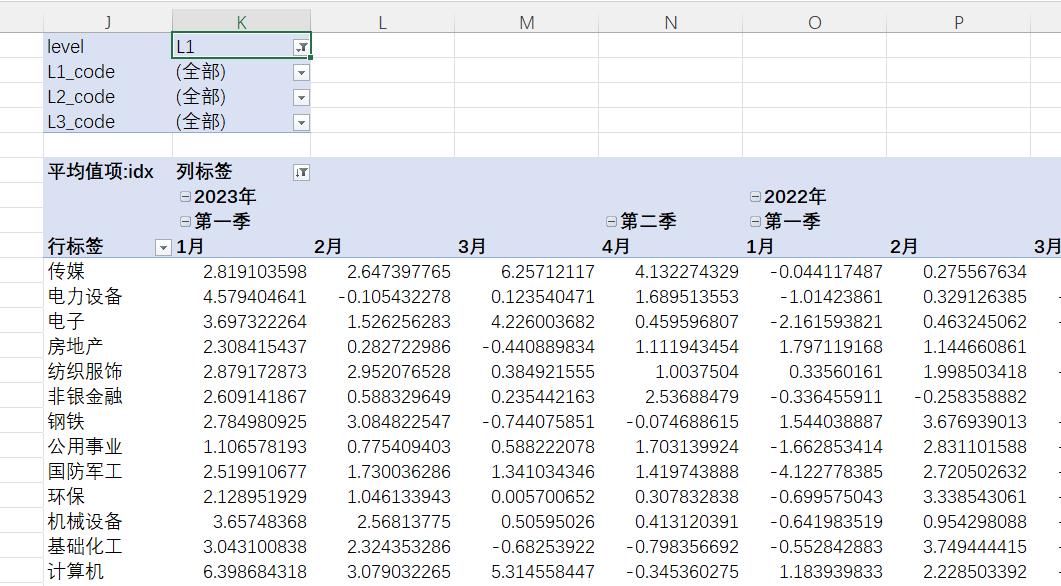Collapse the 2022年 第一季 quarter group

click(755, 221)
